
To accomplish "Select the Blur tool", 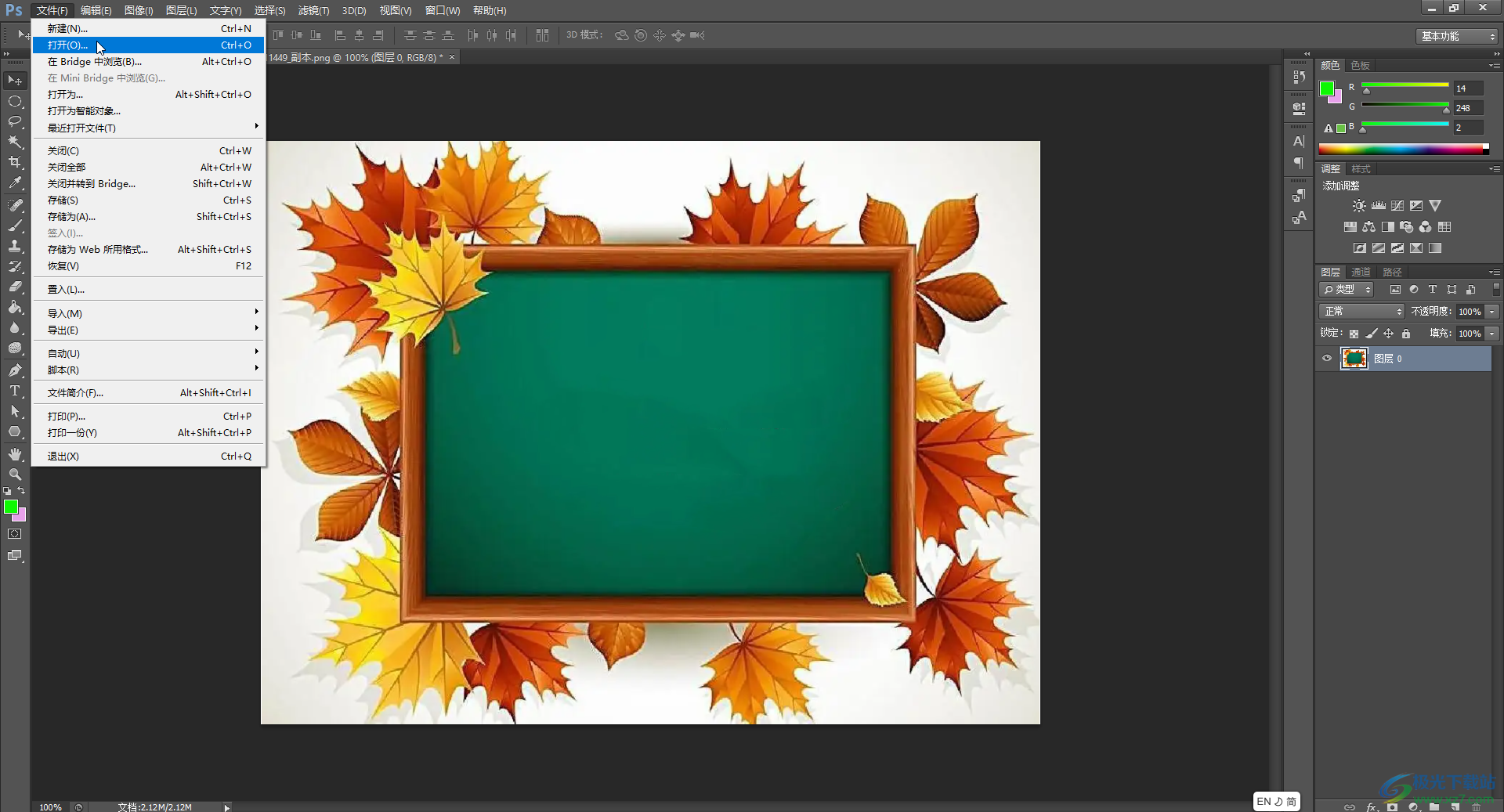I will pyautogui.click(x=15, y=327).
